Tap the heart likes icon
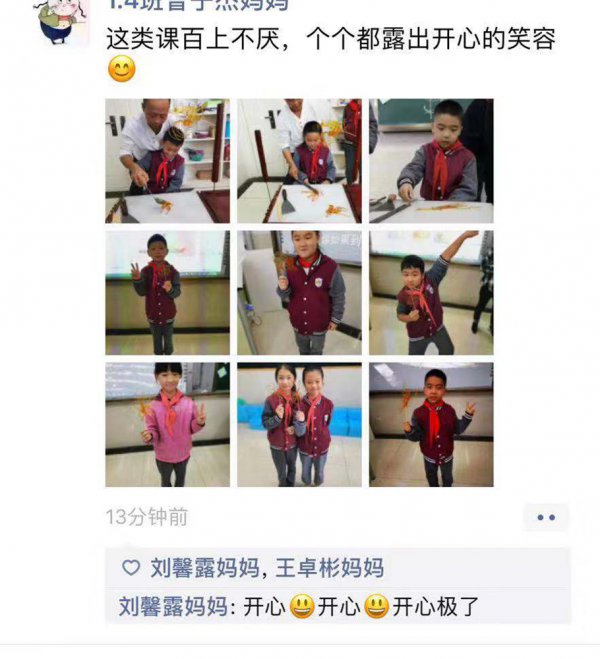Screen dimensions: 600x659 [131, 568]
